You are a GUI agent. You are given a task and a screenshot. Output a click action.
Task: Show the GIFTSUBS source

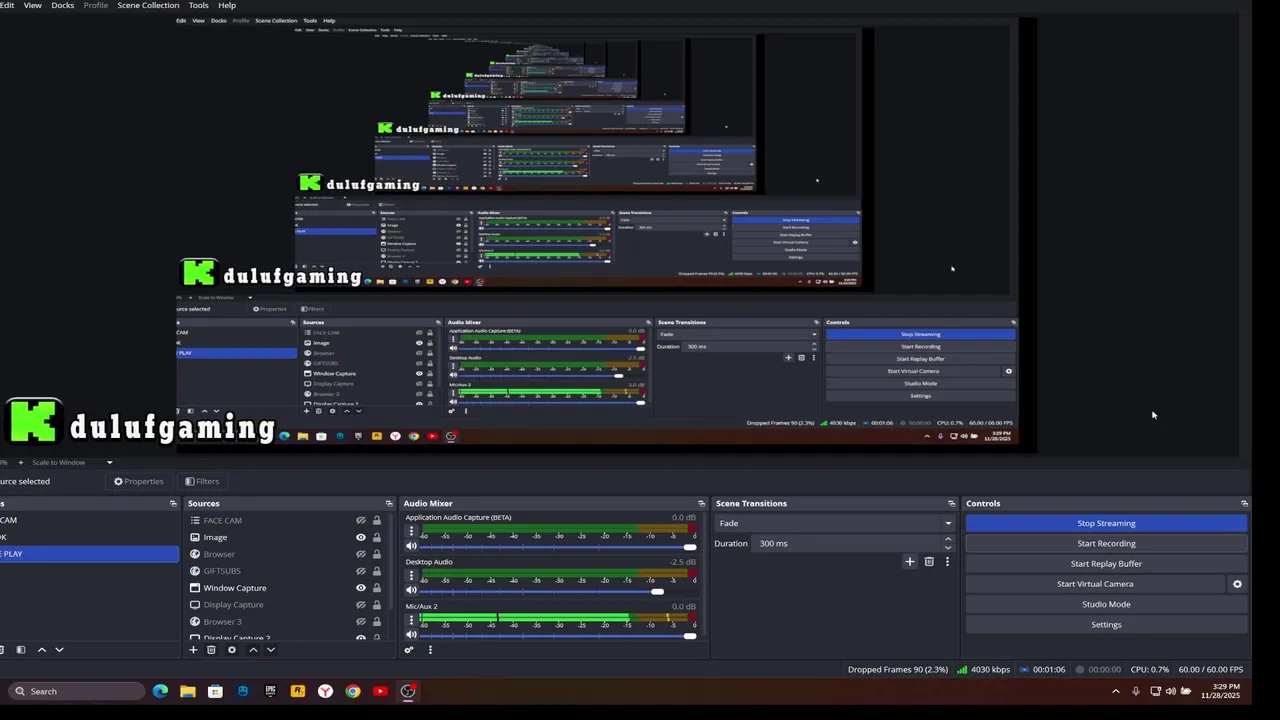click(361, 571)
